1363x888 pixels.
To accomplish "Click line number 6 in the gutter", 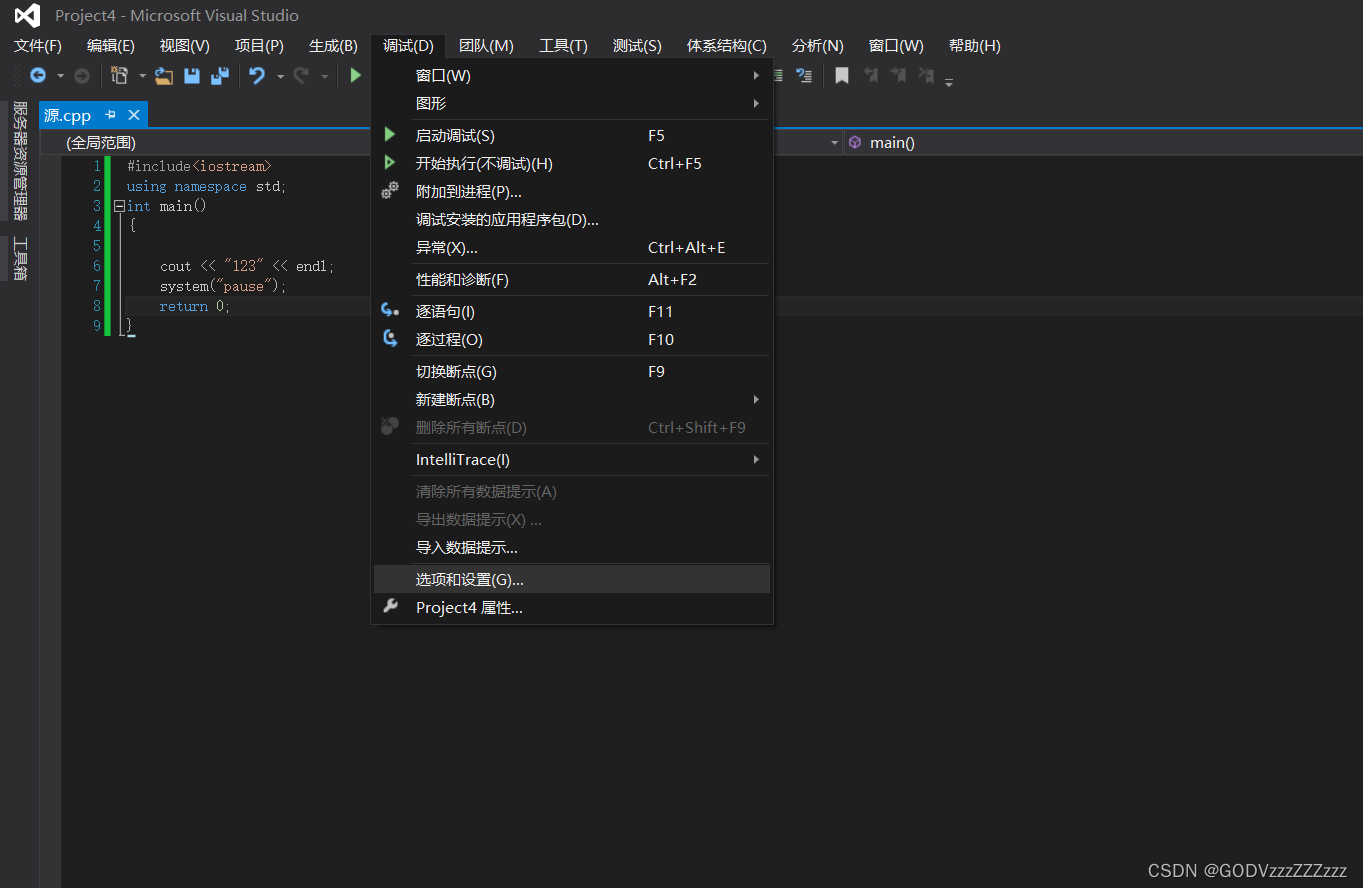I will (97, 266).
